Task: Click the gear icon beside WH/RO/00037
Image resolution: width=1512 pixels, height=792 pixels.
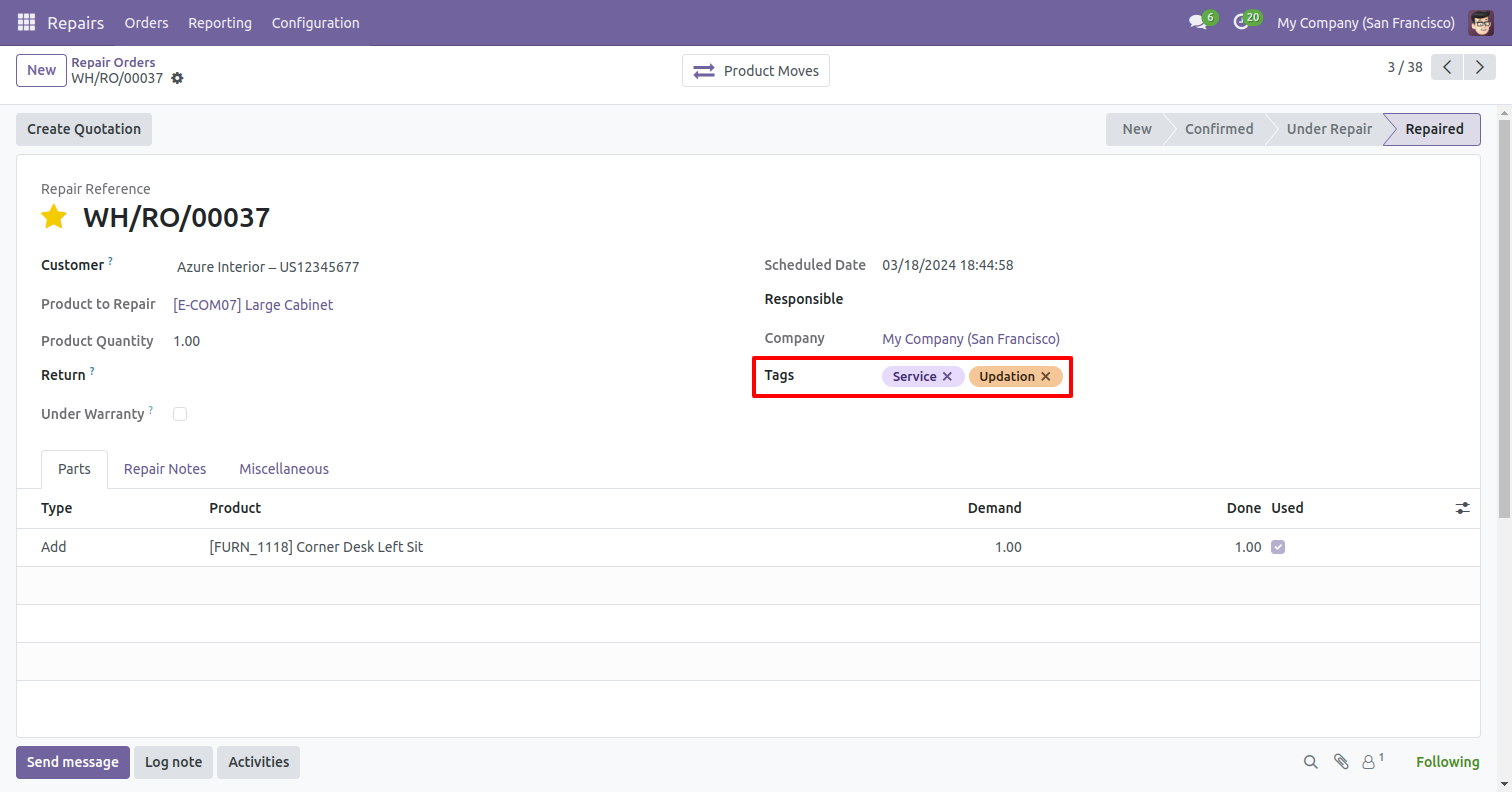Action: pos(178,78)
